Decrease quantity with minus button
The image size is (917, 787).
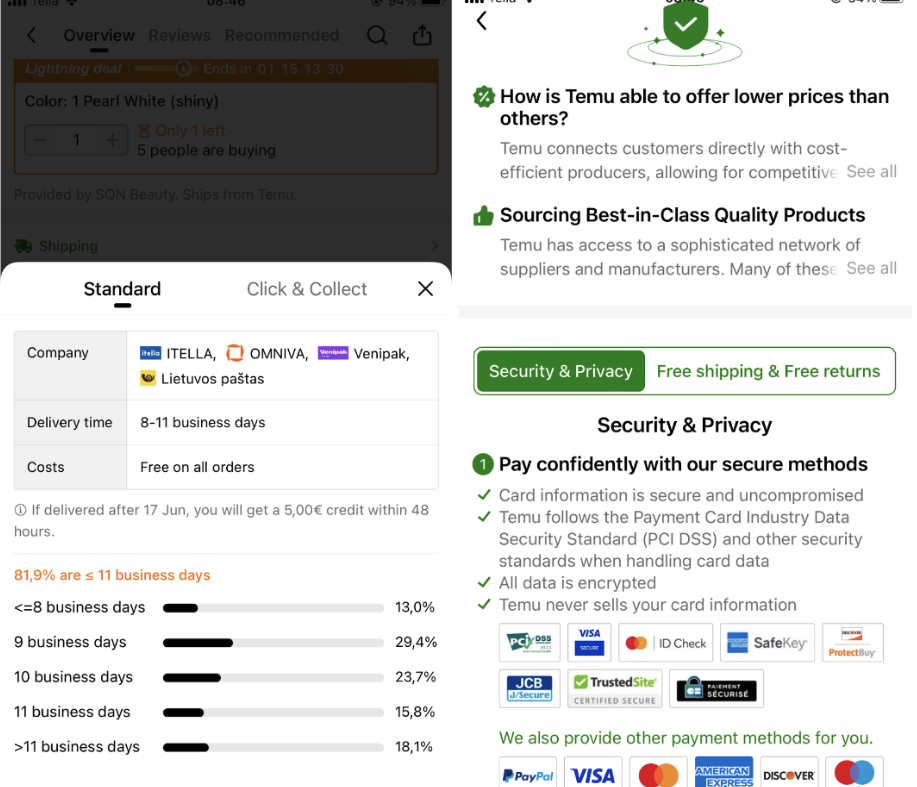(40, 140)
